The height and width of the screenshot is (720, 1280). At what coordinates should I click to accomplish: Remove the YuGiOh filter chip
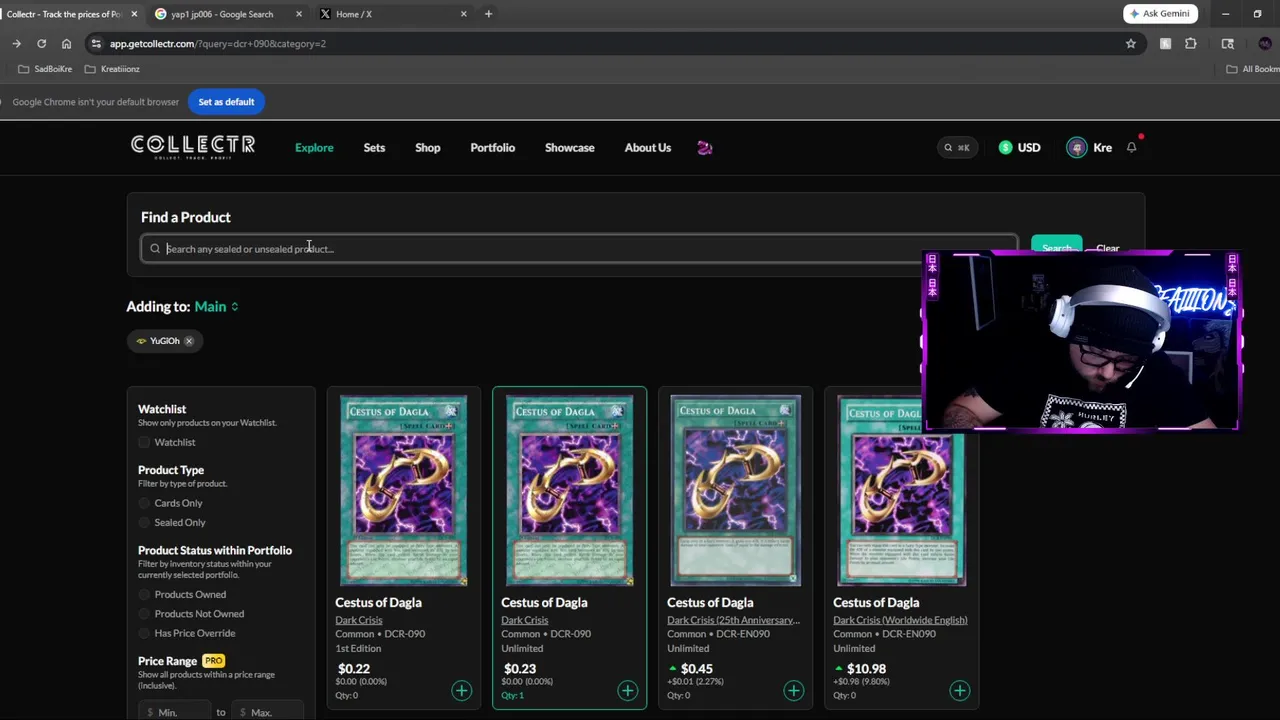point(189,341)
